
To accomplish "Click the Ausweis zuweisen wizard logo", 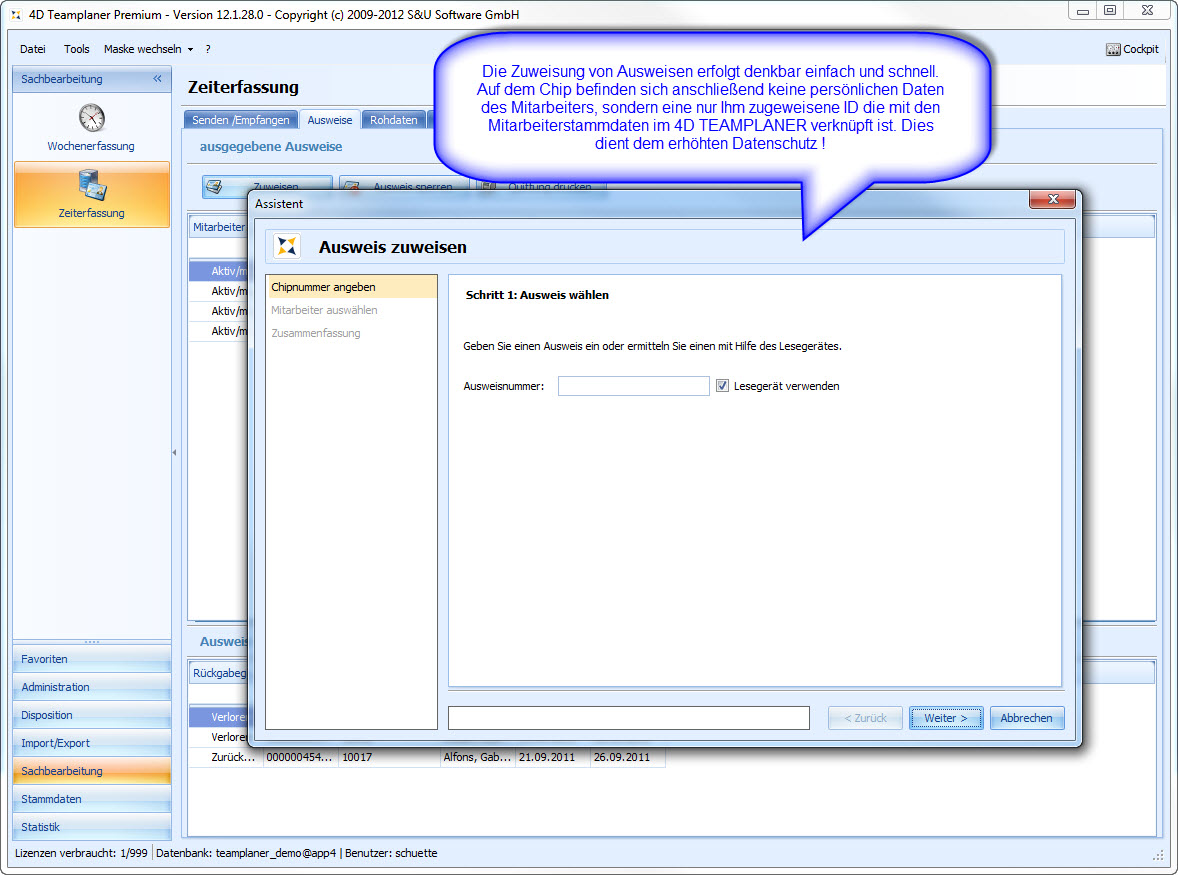I will [287, 246].
